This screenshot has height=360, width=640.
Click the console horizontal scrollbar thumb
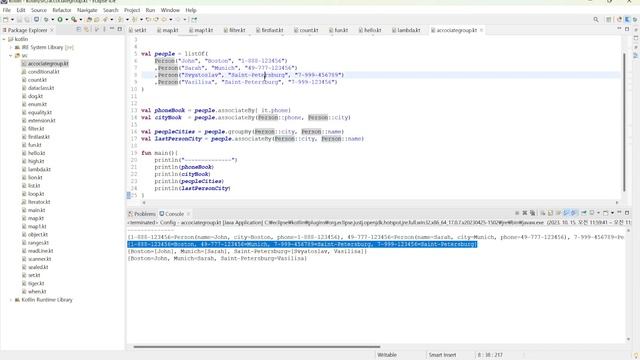[257, 347]
